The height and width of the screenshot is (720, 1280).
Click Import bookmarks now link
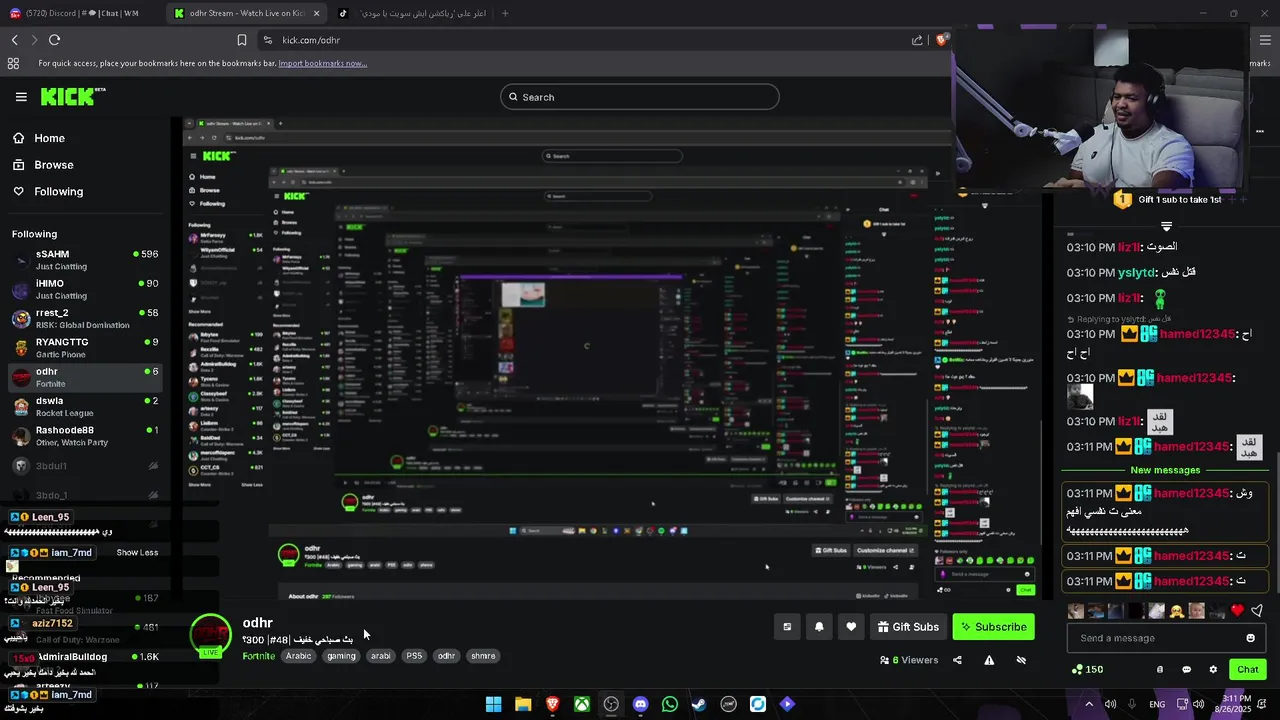[322, 63]
